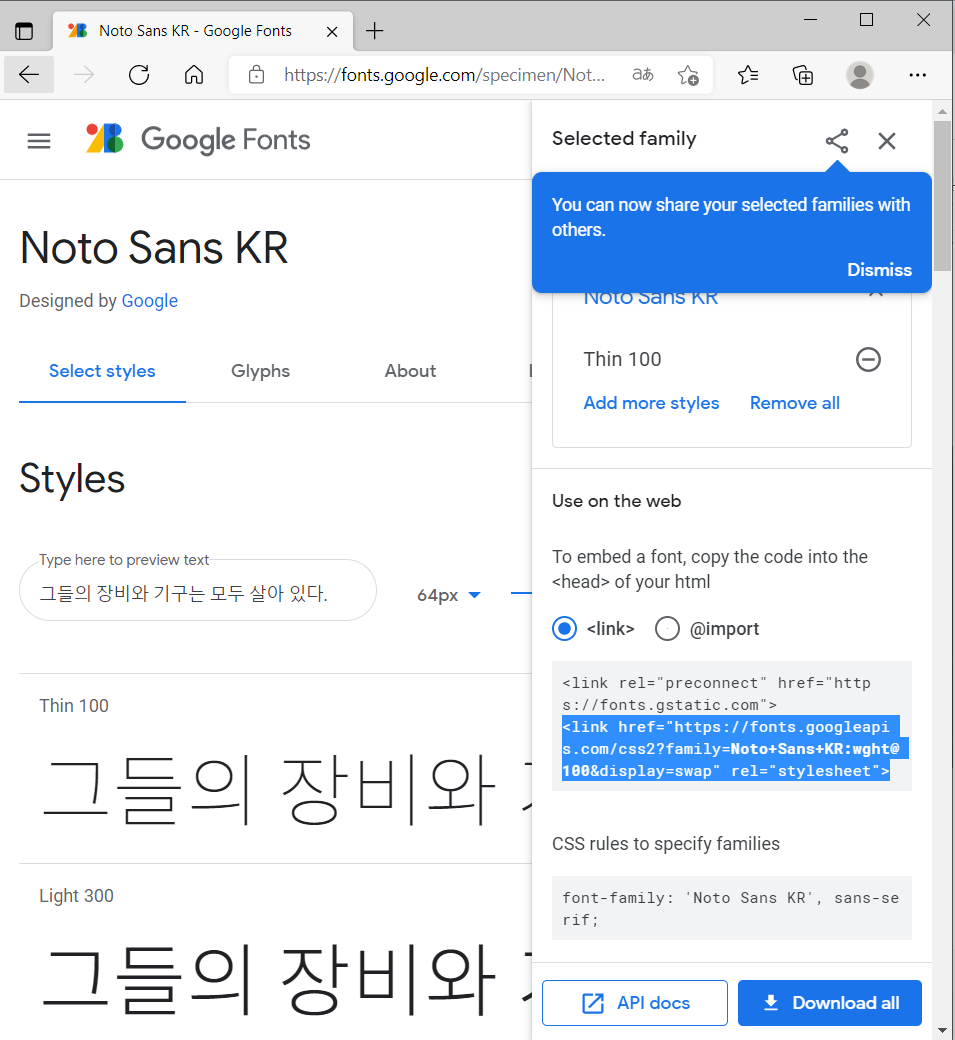Open a new browser tab
955x1040 pixels.
pyautogui.click(x=375, y=31)
